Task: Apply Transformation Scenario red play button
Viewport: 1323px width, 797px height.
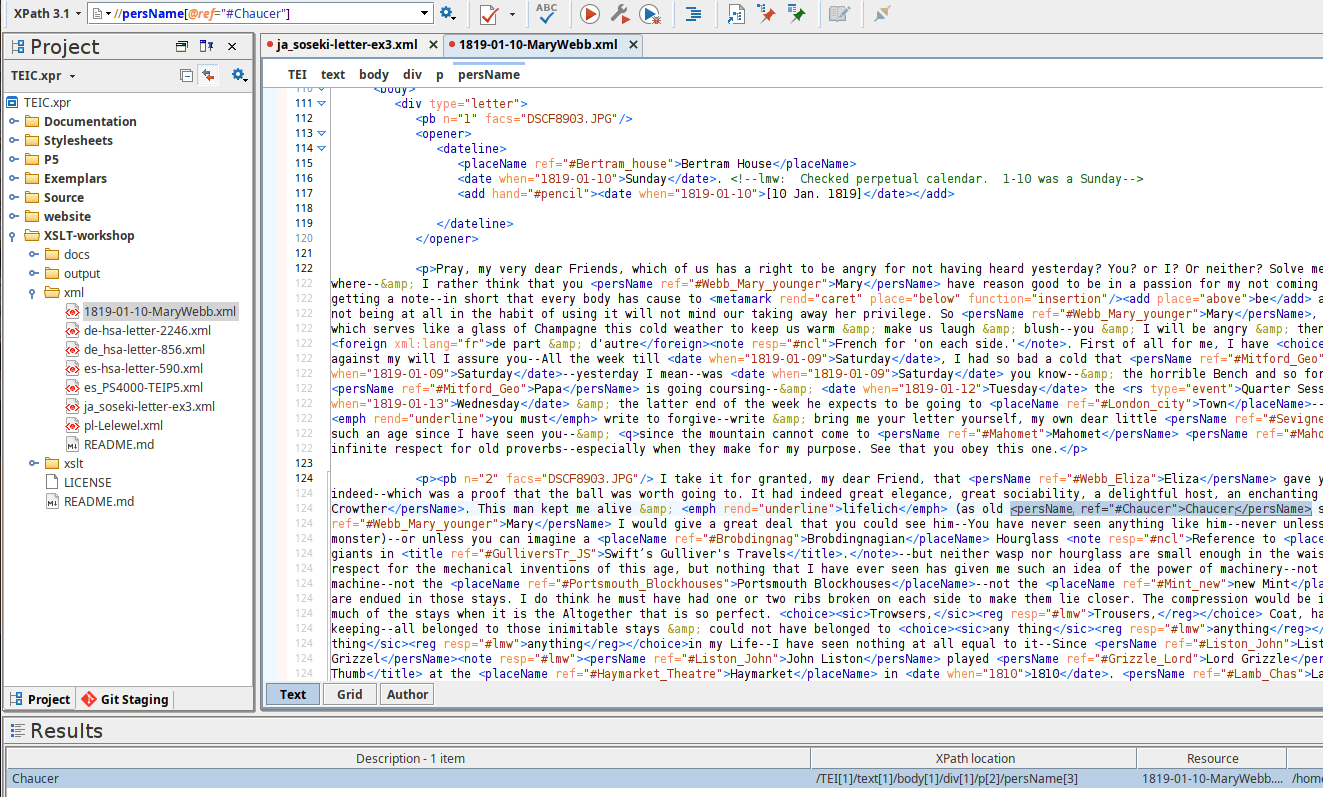Action: coord(589,14)
